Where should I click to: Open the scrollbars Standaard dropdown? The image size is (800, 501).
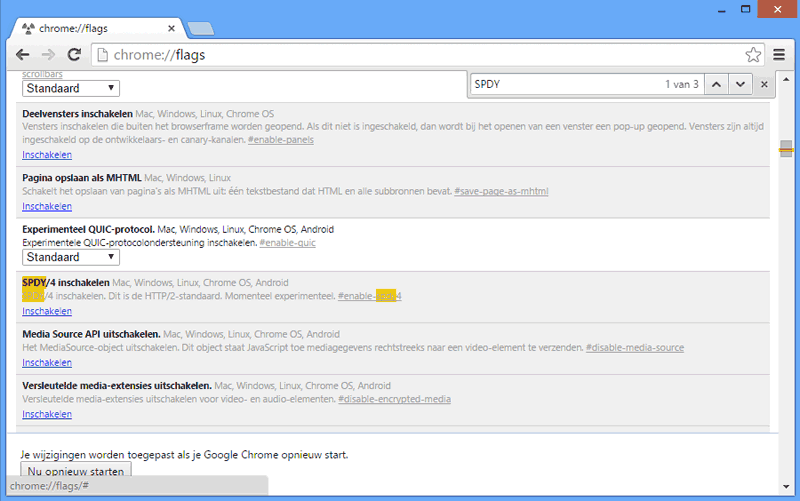71,88
